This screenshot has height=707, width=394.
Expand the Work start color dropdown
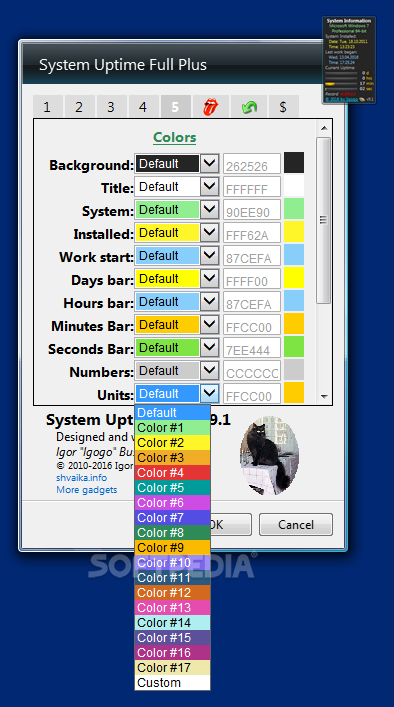coord(210,255)
